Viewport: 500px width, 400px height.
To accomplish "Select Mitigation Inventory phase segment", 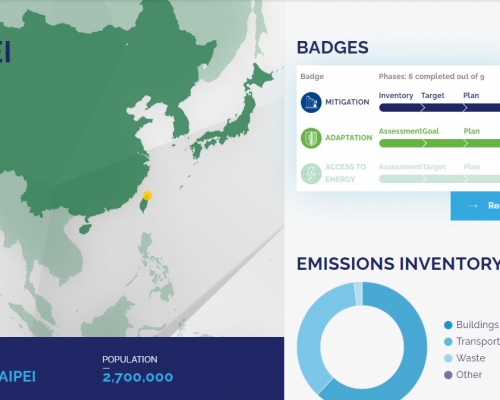I will (401, 108).
